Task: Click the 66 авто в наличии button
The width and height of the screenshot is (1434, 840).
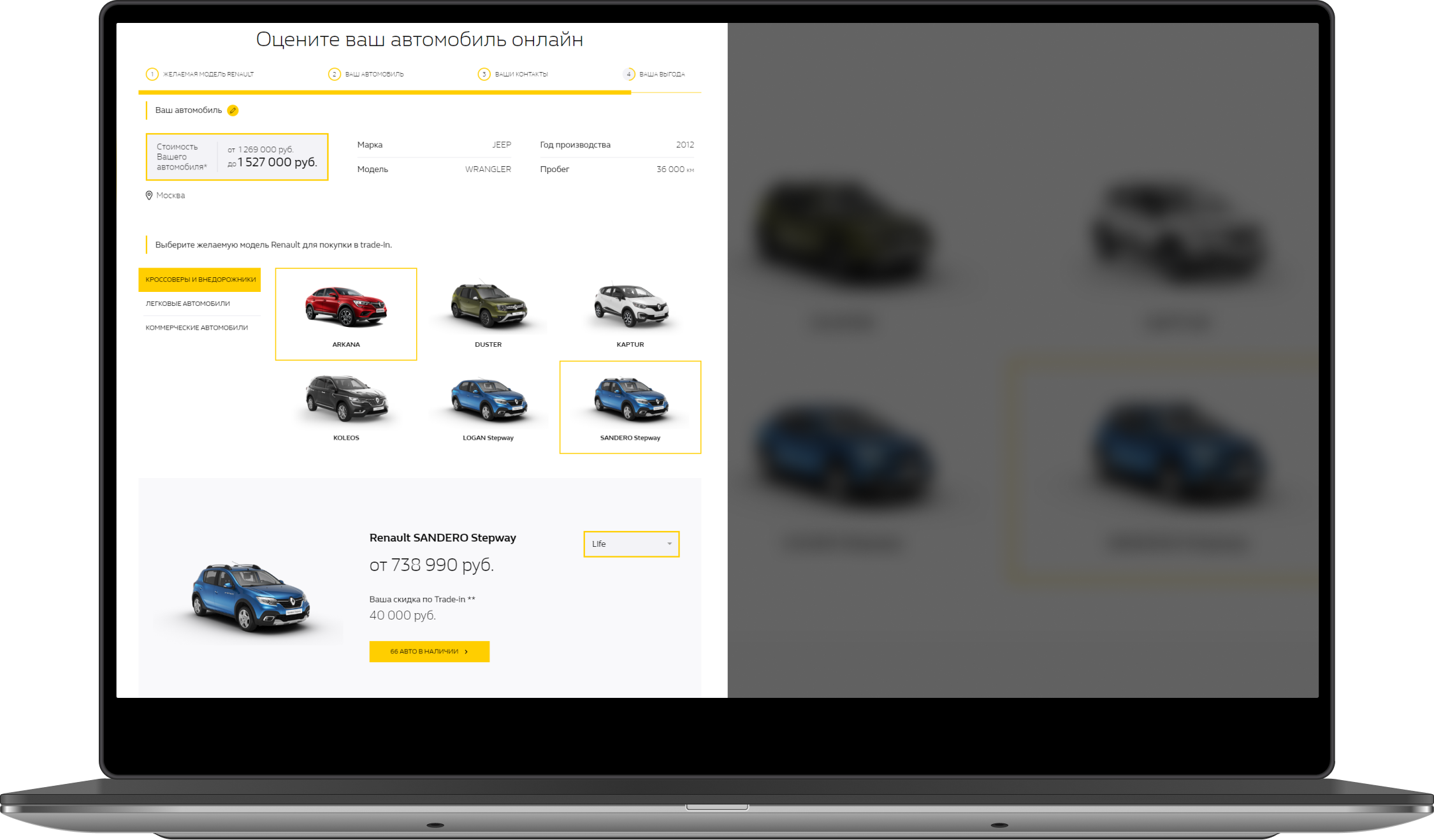Action: coord(430,651)
